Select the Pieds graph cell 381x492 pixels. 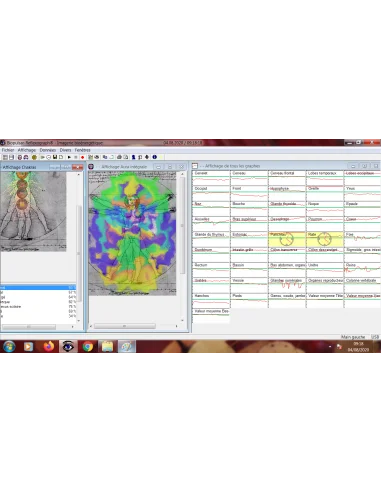click(x=249, y=301)
